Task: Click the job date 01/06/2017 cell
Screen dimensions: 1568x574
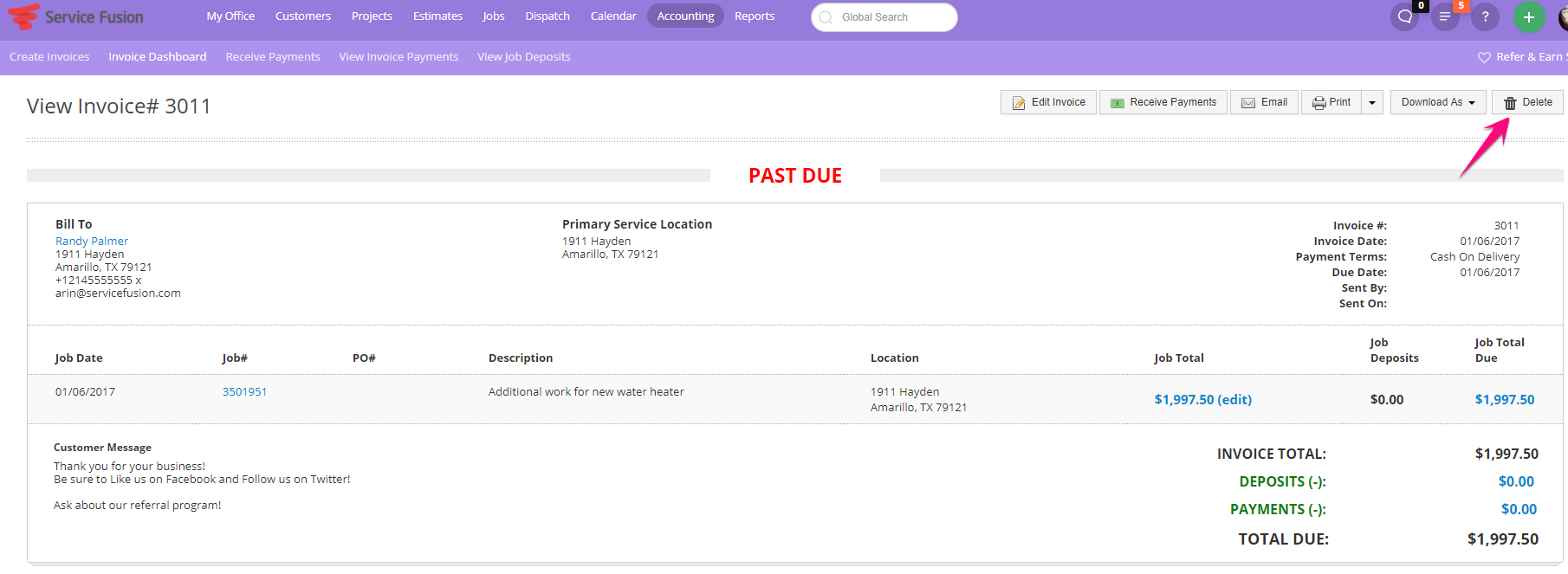Action: pyautogui.click(x=85, y=391)
